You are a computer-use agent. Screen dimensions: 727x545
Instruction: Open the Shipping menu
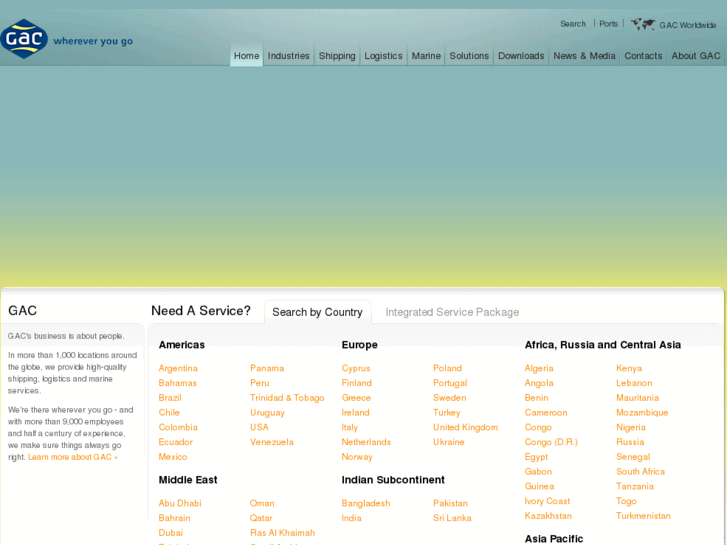[337, 56]
